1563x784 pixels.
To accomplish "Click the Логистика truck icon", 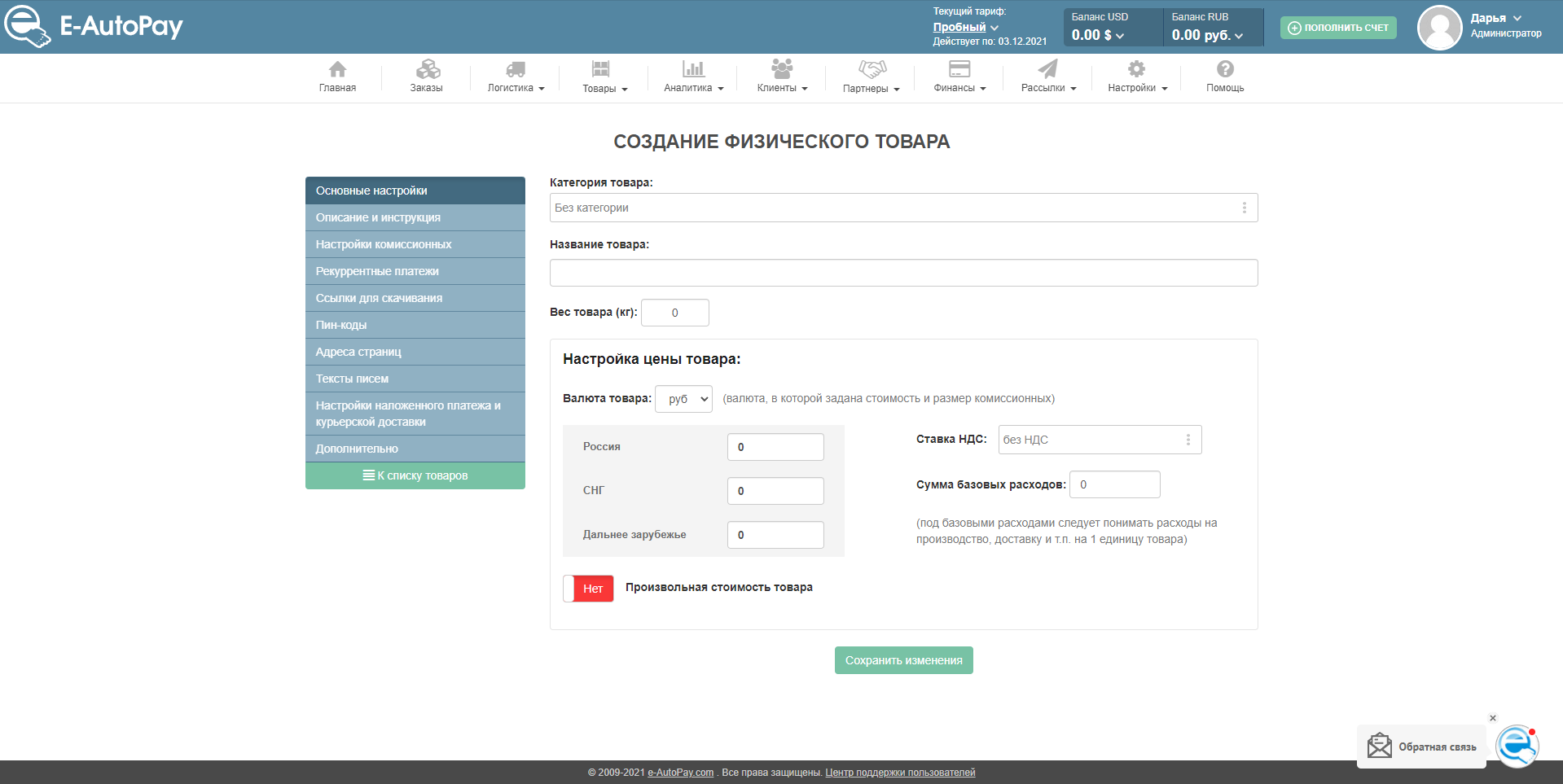I will 516,69.
